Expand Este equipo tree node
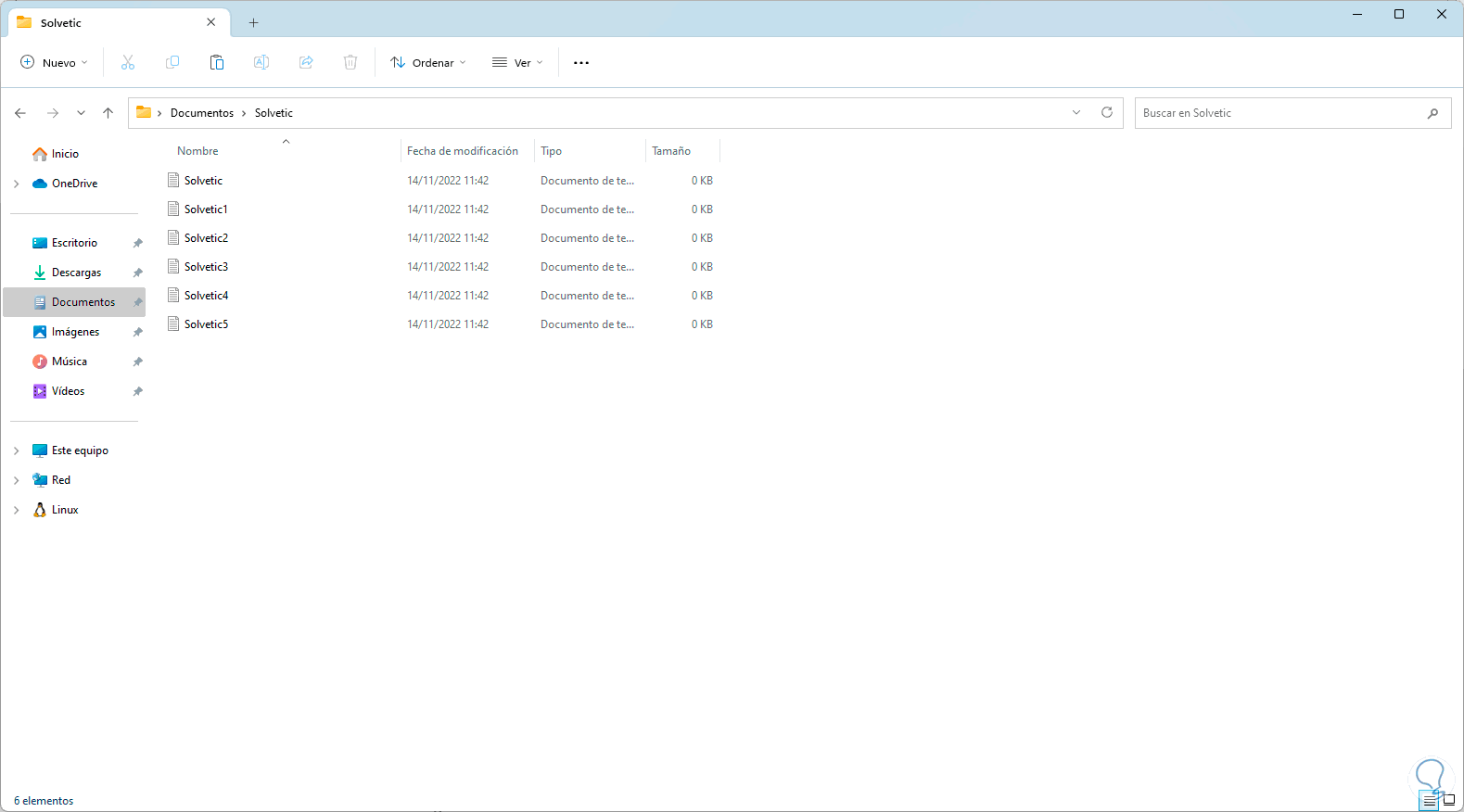Image resolution: width=1464 pixels, height=812 pixels. click(17, 450)
